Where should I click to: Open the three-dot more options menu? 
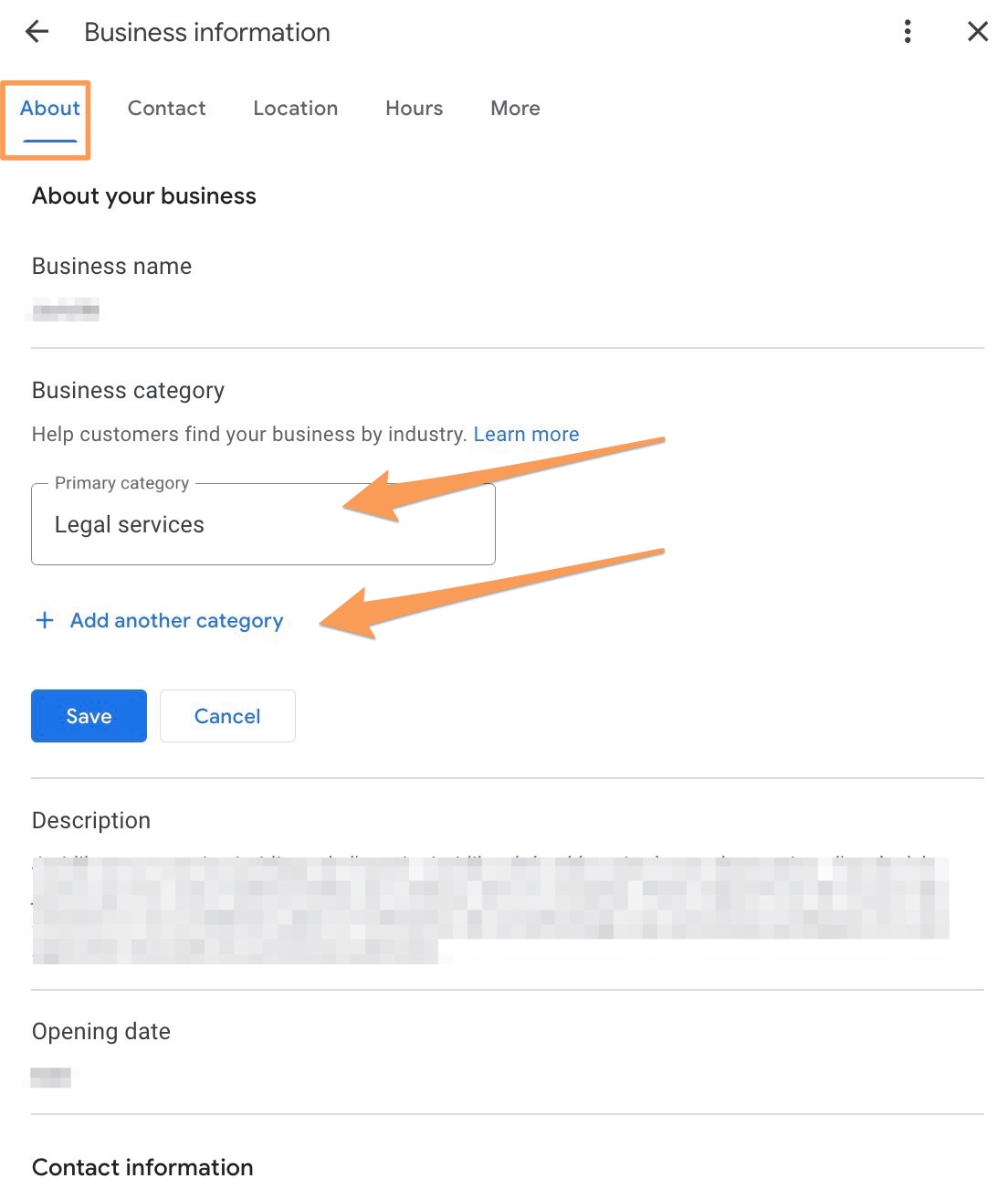click(907, 32)
